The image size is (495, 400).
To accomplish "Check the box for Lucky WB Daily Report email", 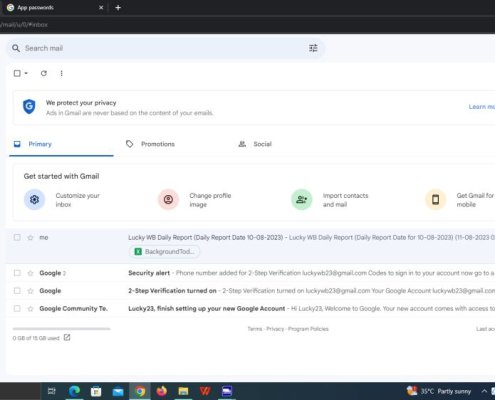I will click(17, 237).
